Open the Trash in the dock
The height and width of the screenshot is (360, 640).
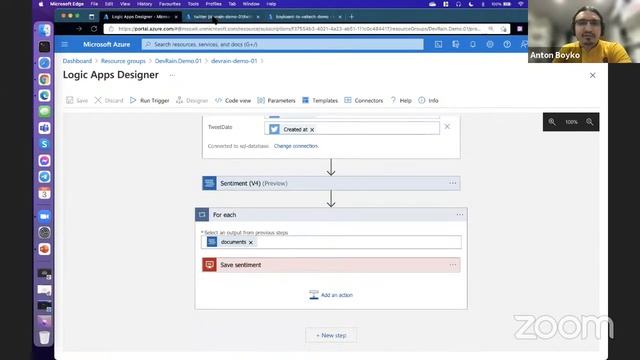pos(44,338)
